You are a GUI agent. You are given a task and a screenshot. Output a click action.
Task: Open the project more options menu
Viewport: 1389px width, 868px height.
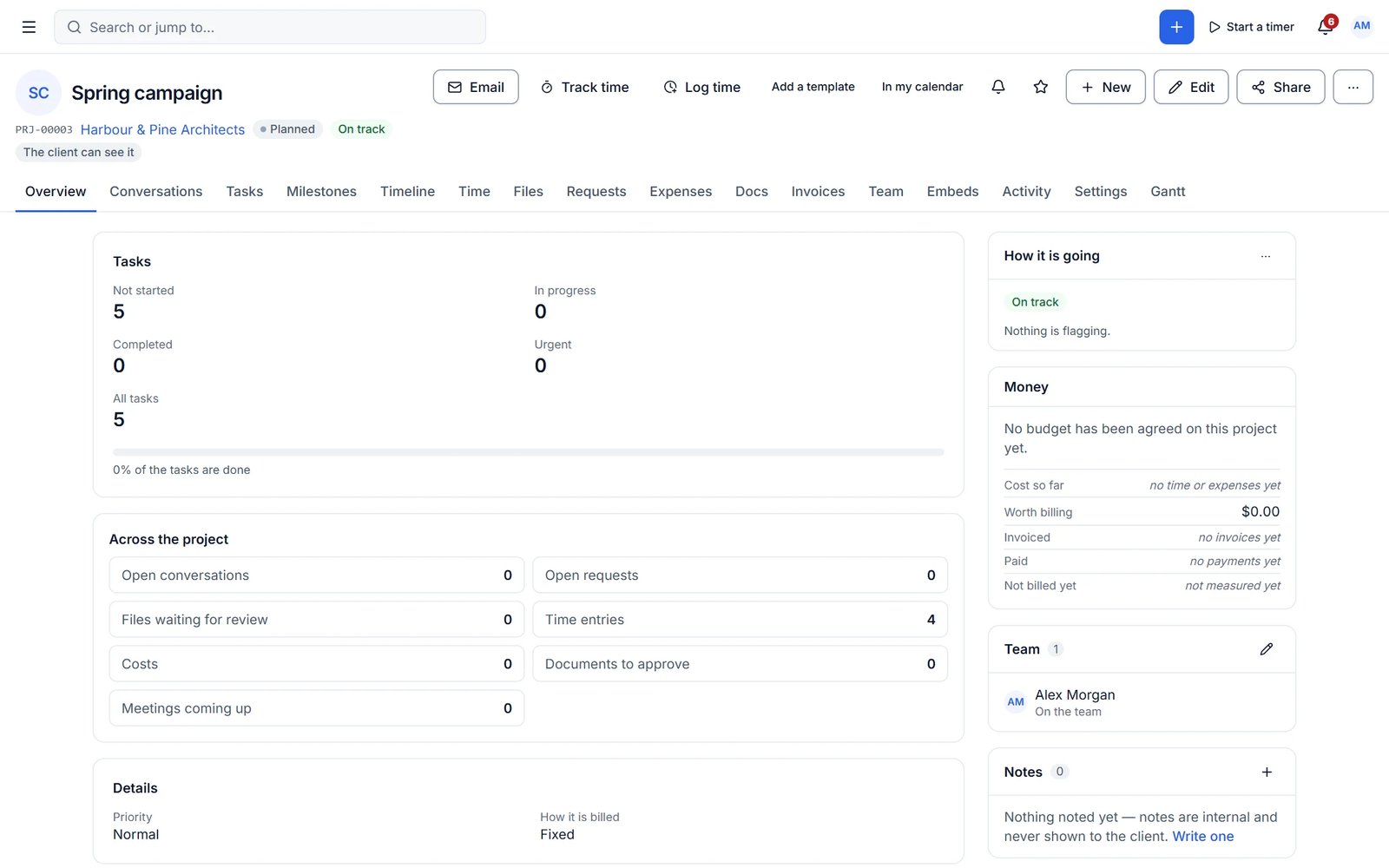[1353, 87]
